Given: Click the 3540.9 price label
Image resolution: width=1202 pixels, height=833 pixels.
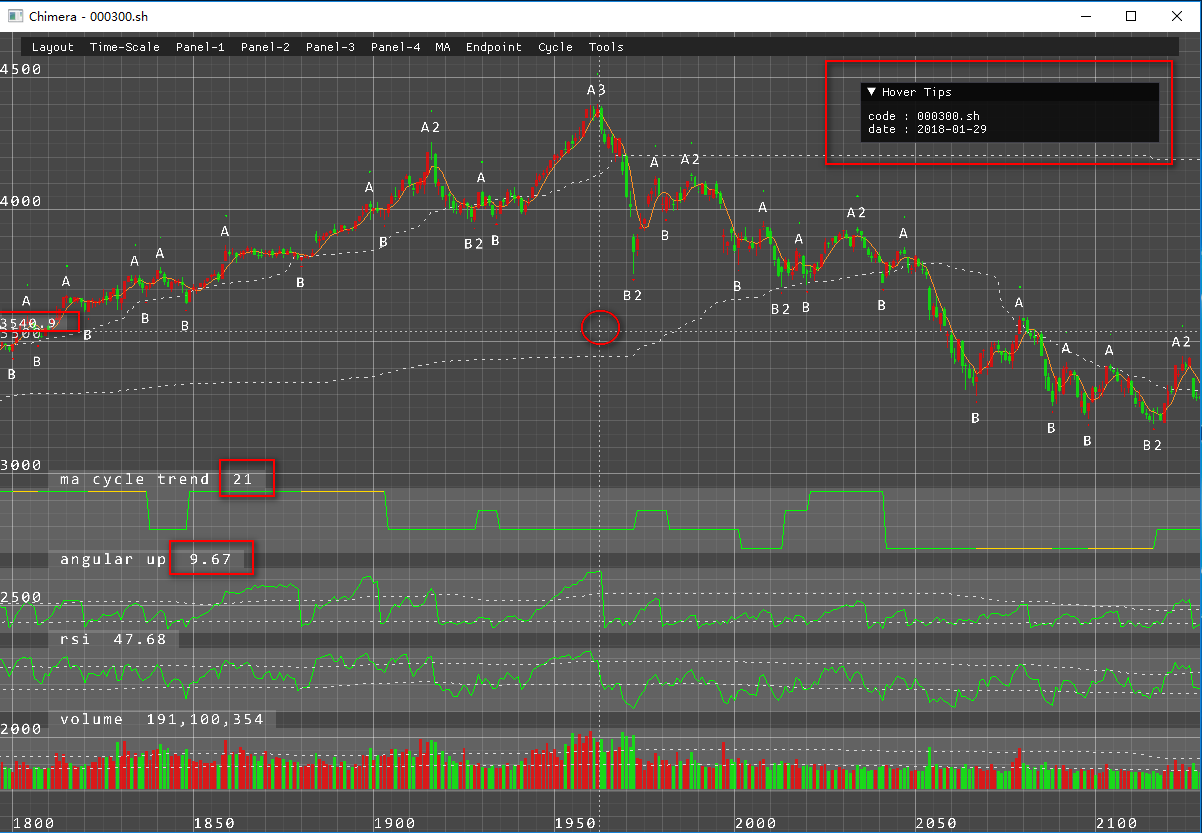Looking at the screenshot, I should [28, 323].
